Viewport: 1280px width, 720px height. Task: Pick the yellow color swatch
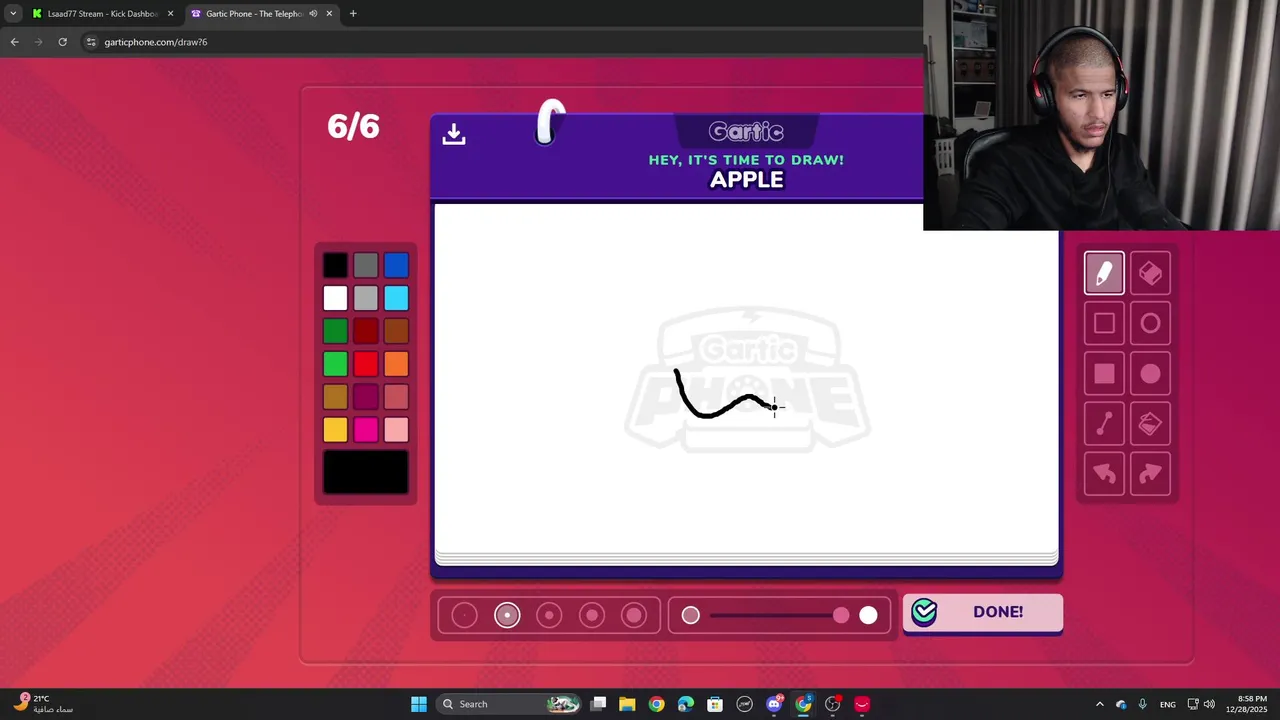pyautogui.click(x=335, y=430)
